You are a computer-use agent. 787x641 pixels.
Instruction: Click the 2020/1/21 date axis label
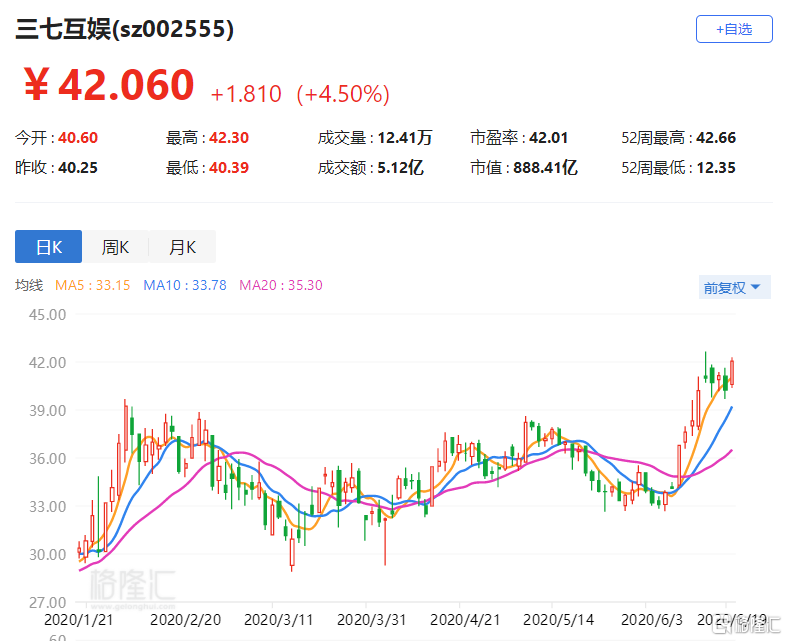click(79, 620)
